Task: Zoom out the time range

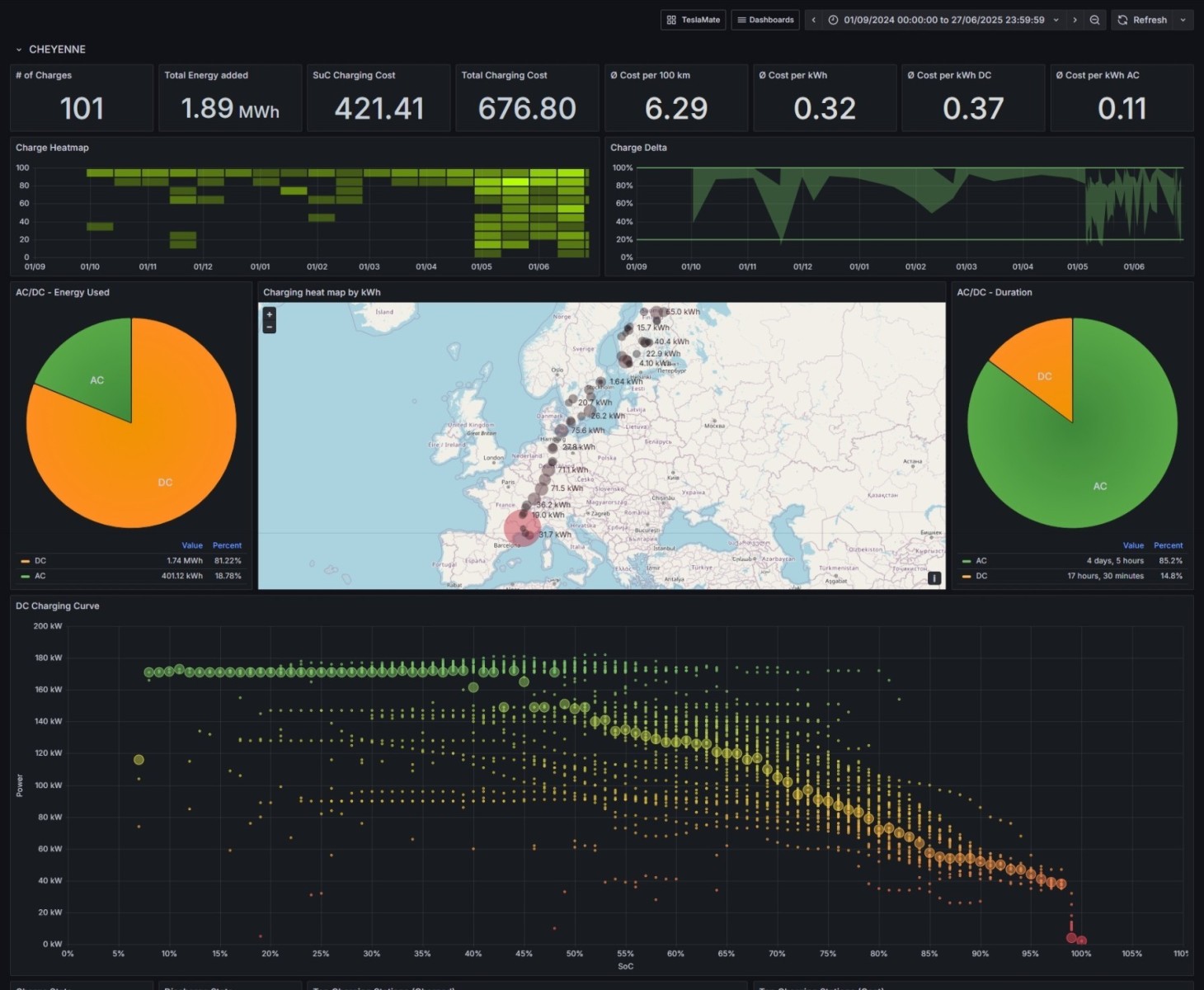Action: tap(1094, 20)
